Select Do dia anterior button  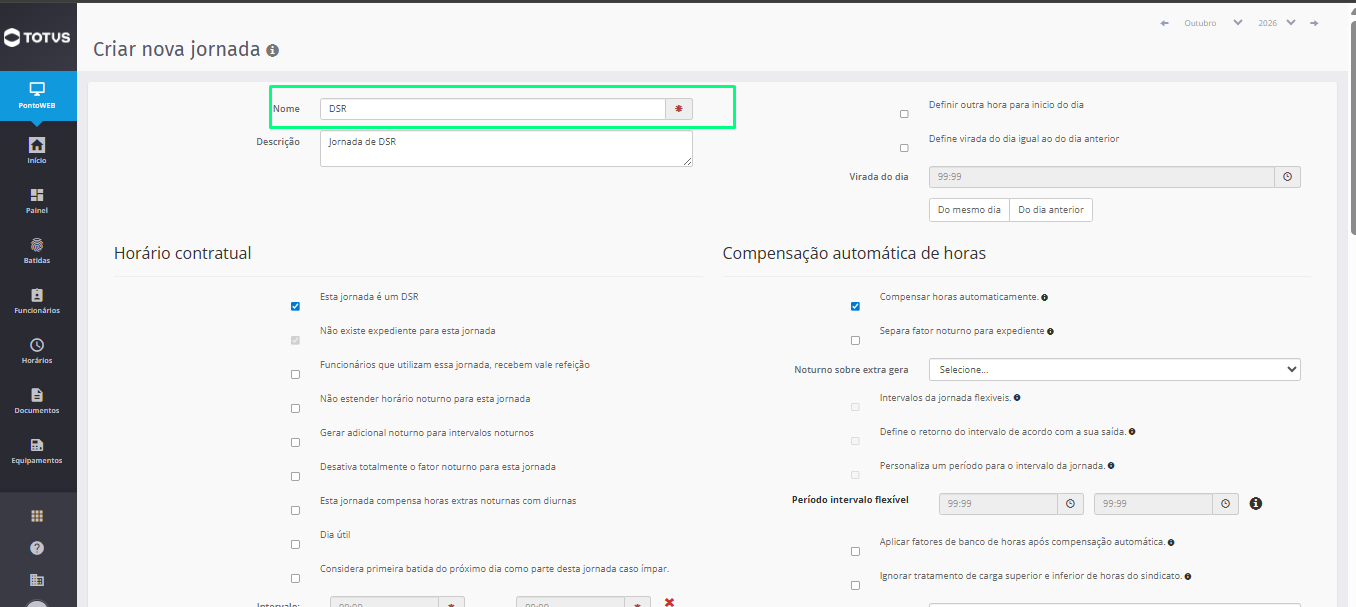1051,210
